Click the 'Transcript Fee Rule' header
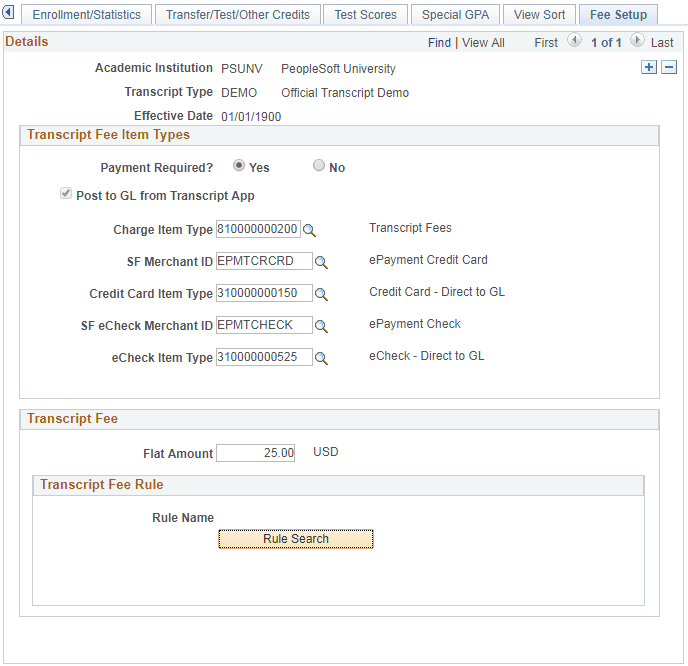 [102, 484]
